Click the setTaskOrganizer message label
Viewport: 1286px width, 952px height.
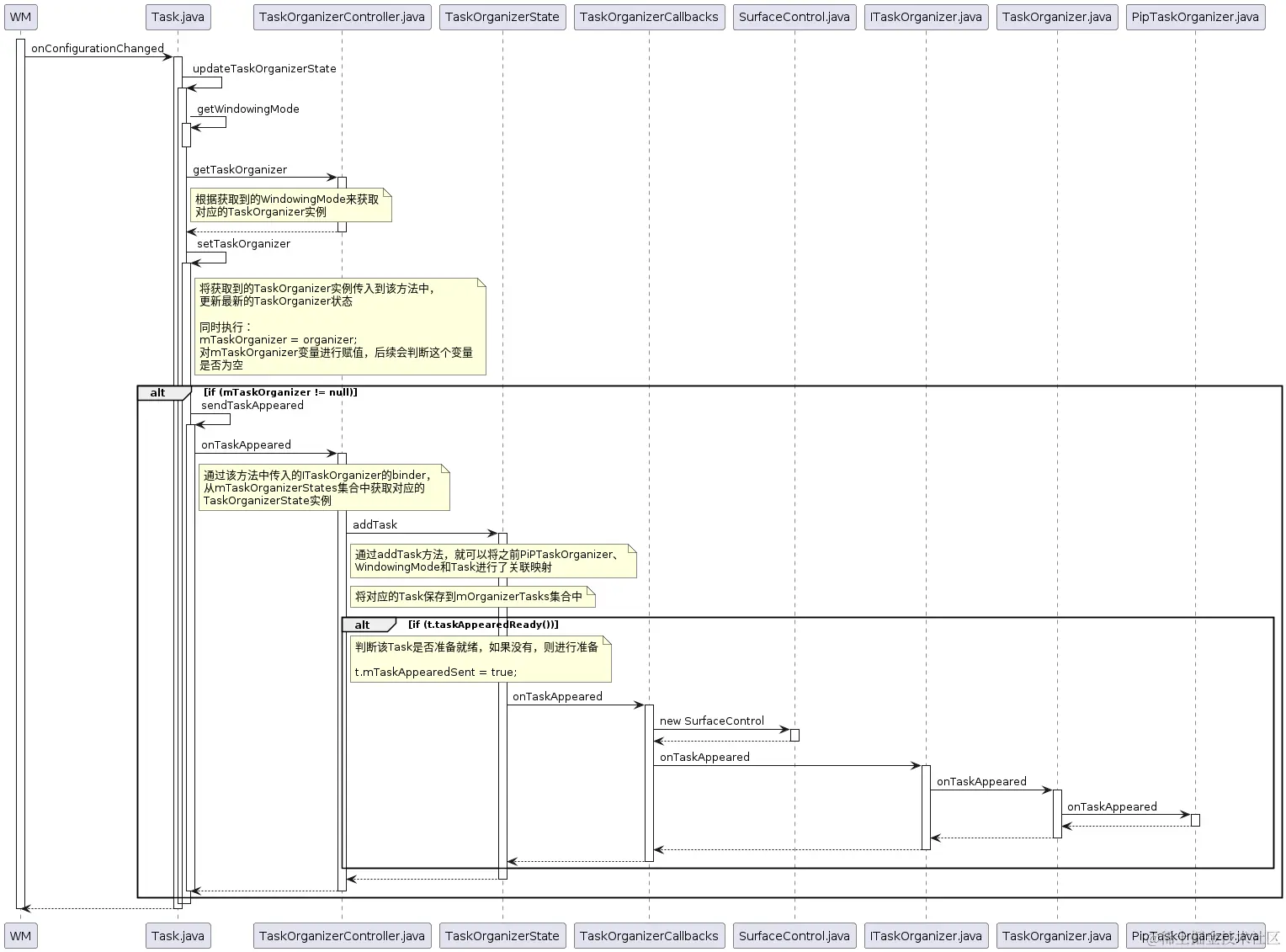click(x=243, y=244)
